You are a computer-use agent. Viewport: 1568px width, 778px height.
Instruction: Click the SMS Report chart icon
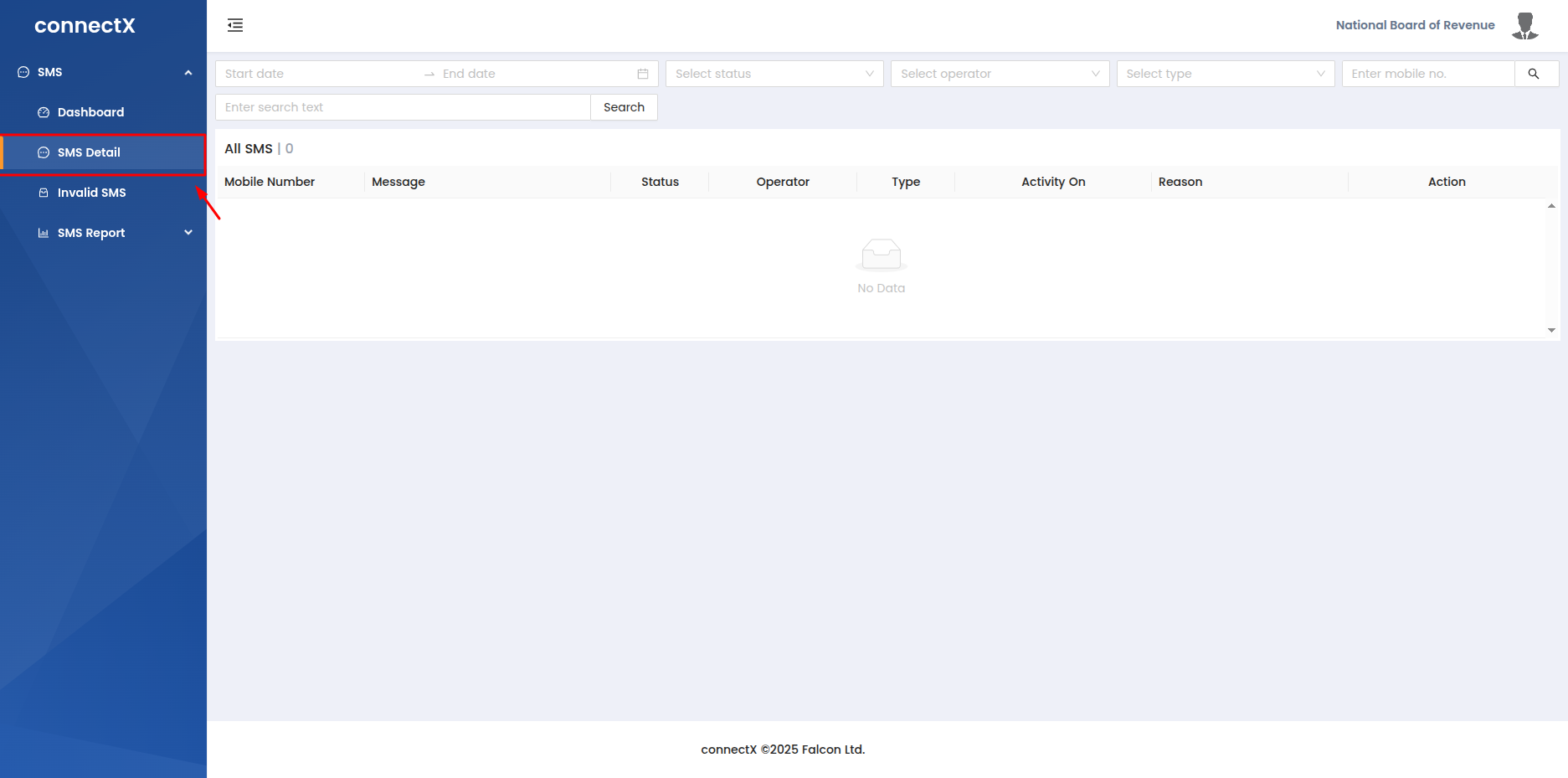pos(44,233)
